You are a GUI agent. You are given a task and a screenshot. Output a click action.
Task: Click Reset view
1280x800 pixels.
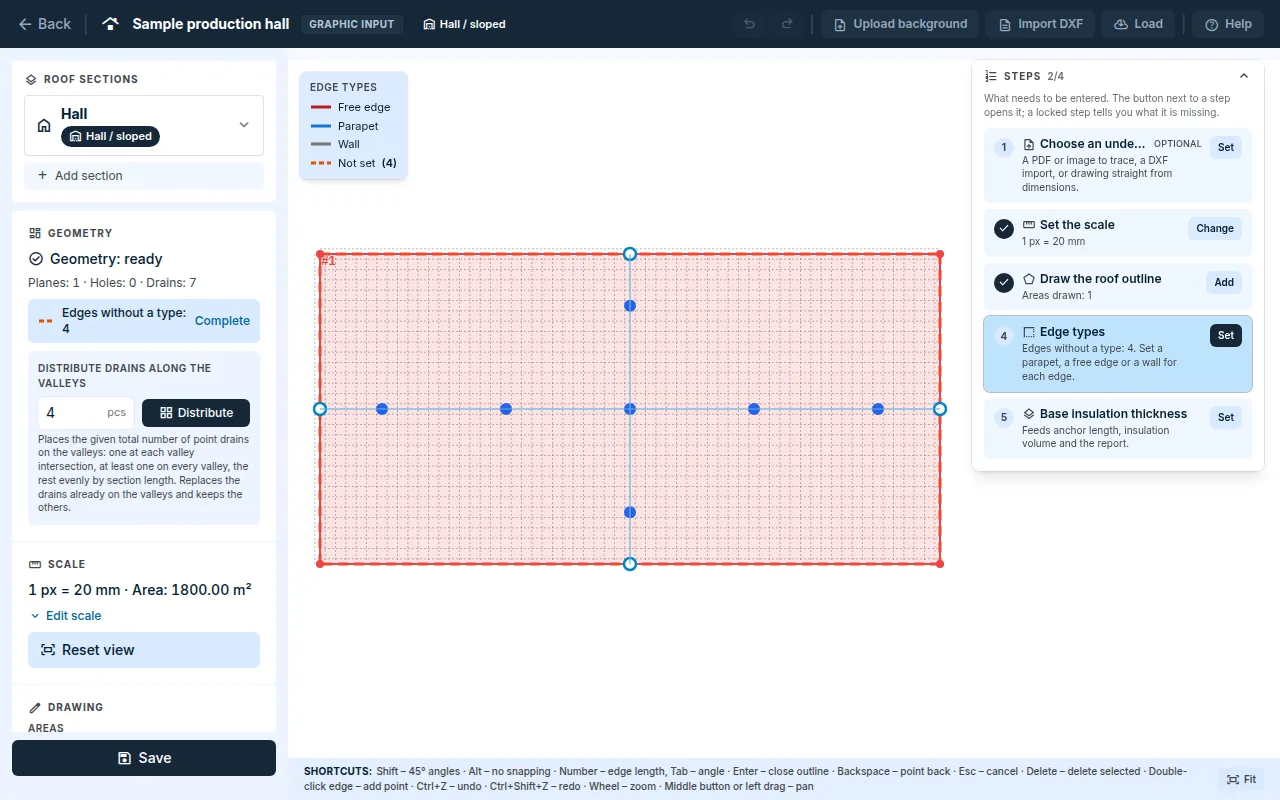point(144,650)
